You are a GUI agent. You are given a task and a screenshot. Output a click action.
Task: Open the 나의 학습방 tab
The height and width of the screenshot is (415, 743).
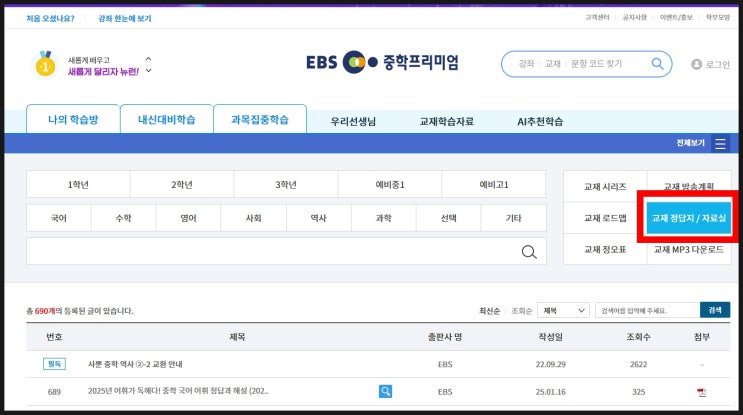tap(73, 119)
